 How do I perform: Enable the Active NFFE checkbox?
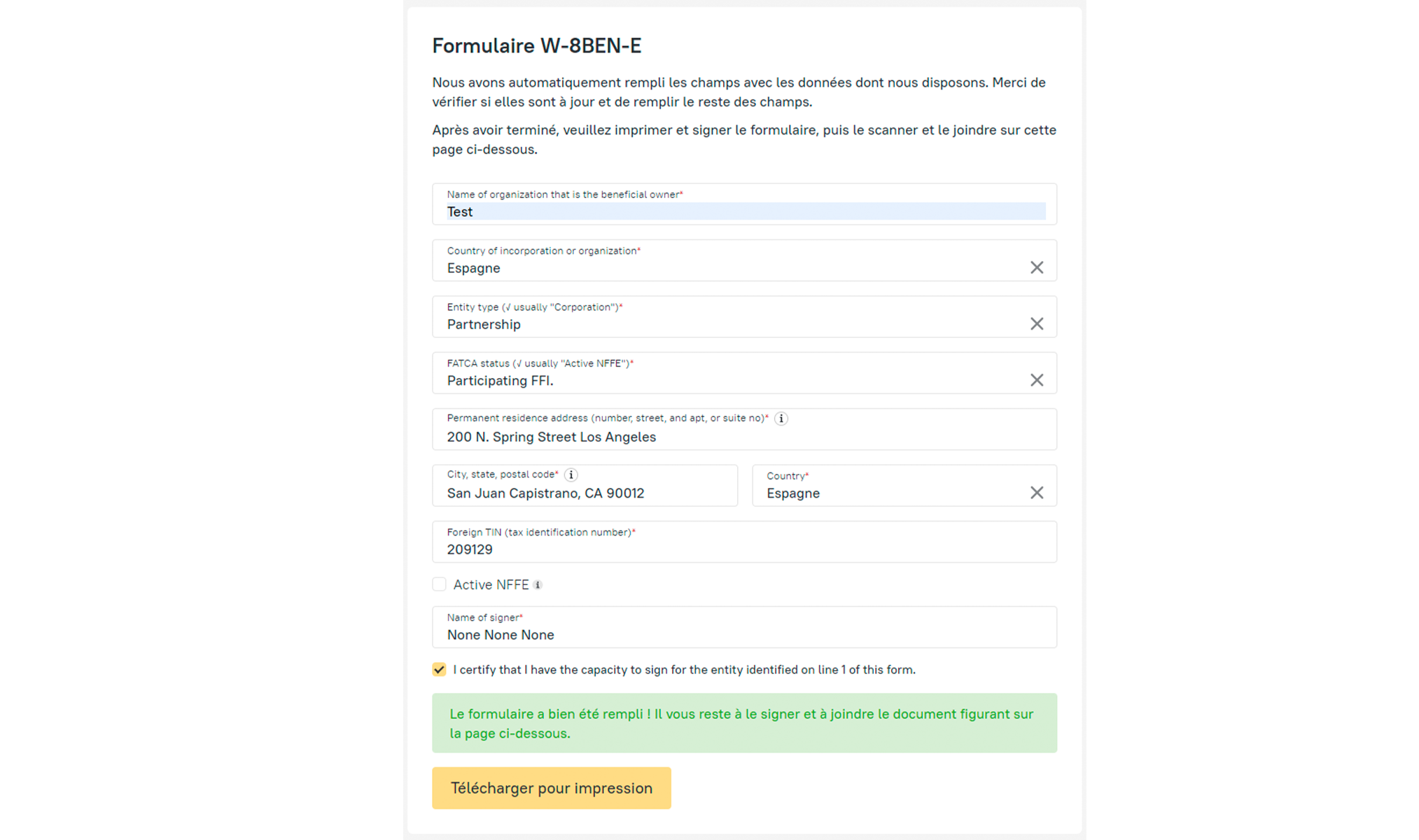(439, 584)
